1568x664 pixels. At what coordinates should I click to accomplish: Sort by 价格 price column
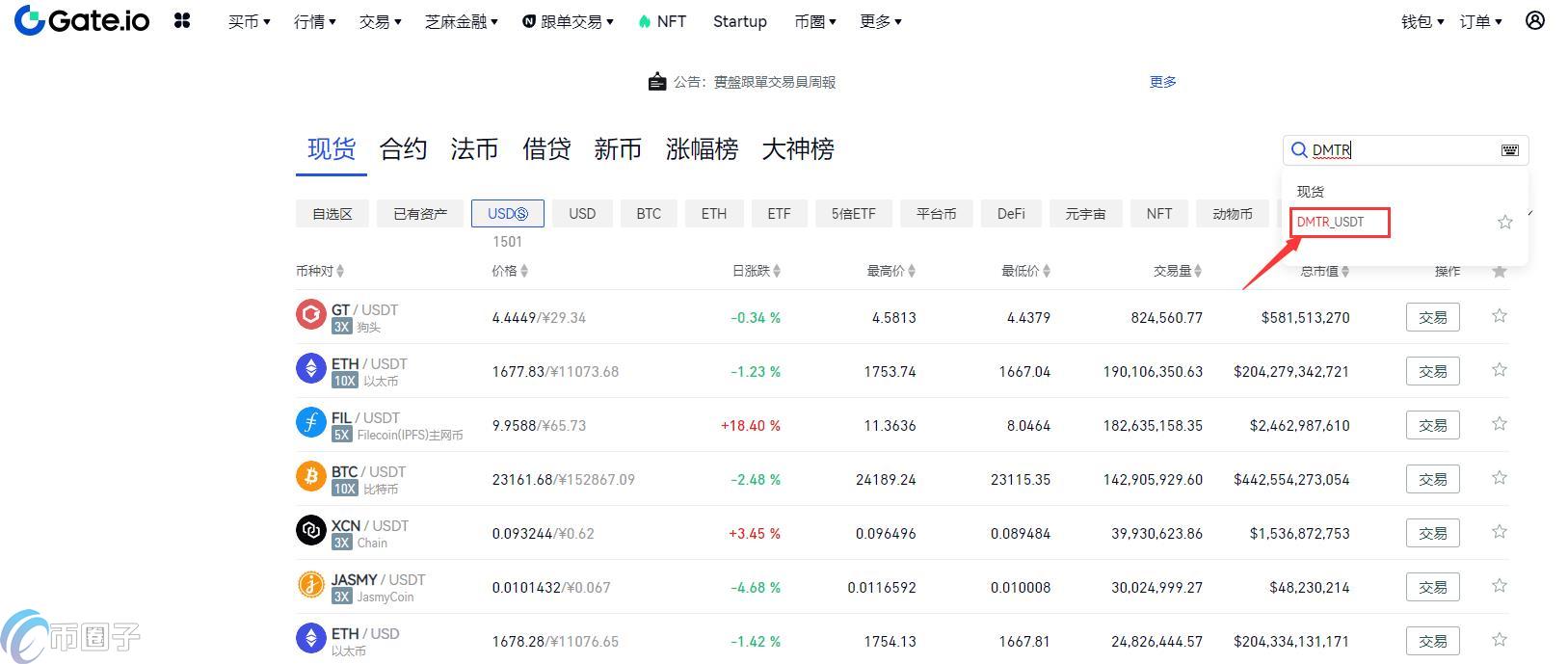(510, 271)
